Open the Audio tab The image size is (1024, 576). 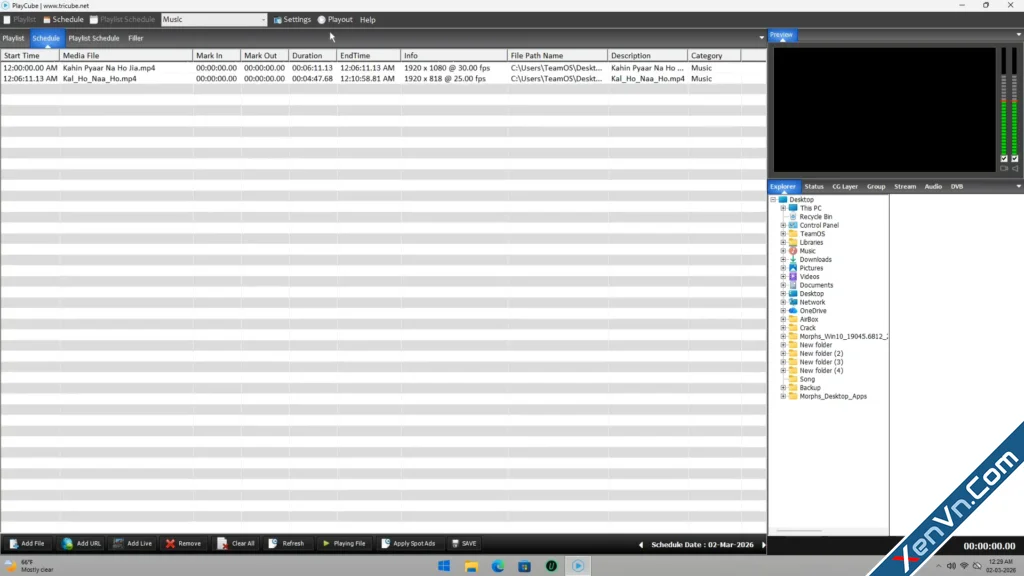click(x=933, y=187)
